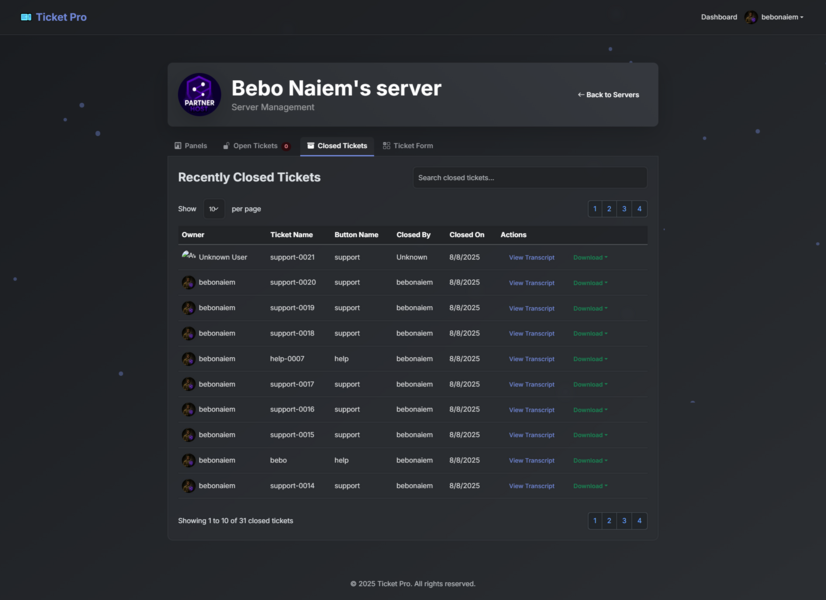Go to page 4 in top pagination

pyautogui.click(x=640, y=209)
